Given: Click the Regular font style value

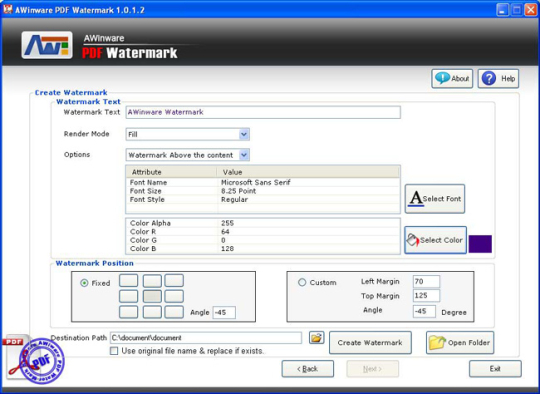Looking at the screenshot, I should (234, 199).
